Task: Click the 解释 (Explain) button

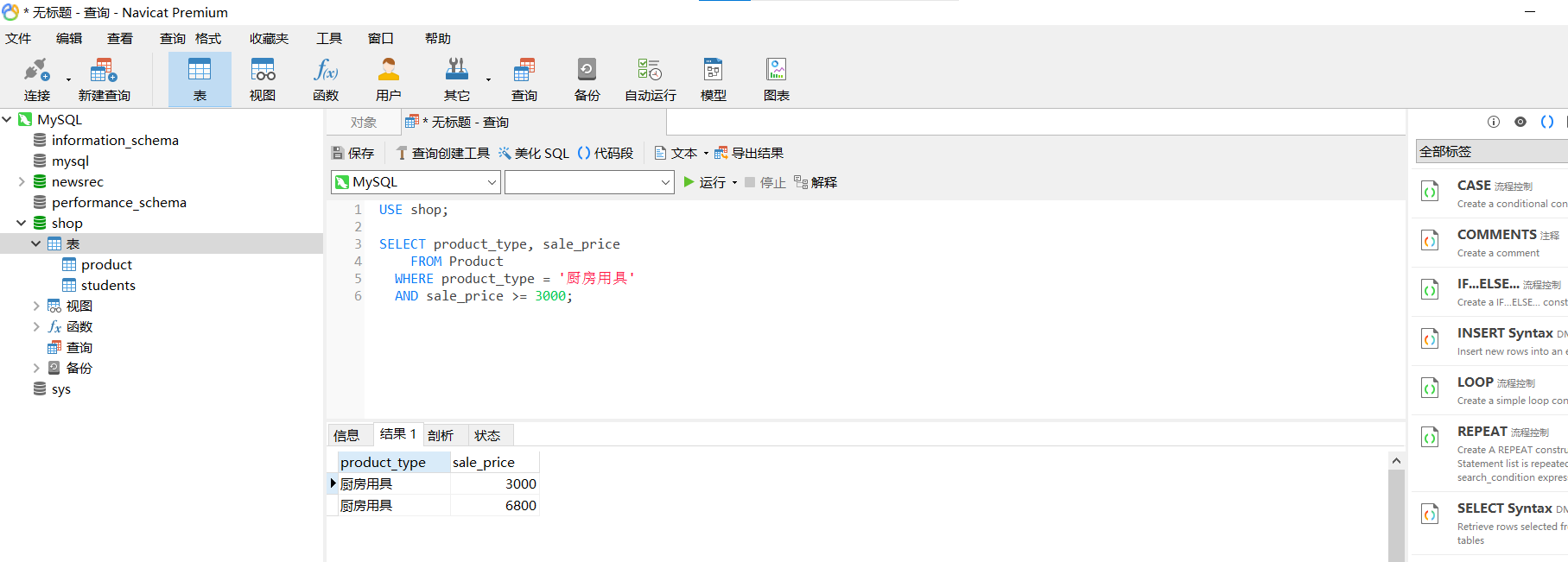Action: pyautogui.click(x=816, y=182)
